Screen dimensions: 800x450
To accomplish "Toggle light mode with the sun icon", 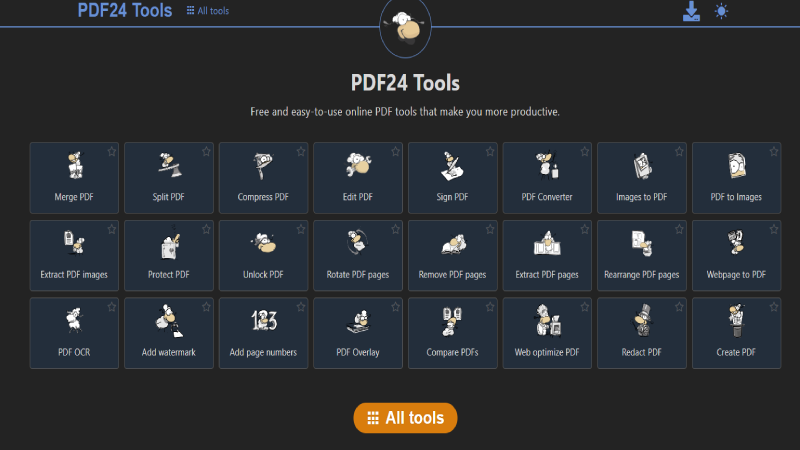I will coord(721,11).
